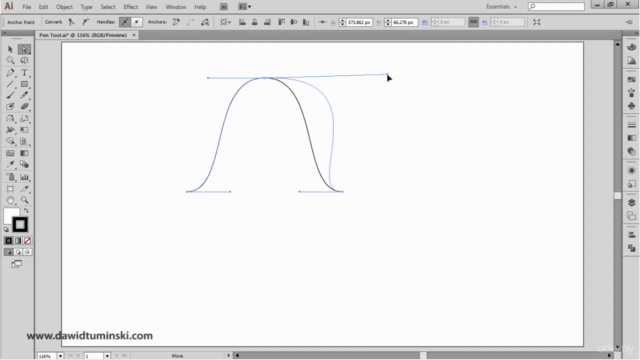640x360 pixels.
Task: Open the Effect menu
Action: click(131, 7)
